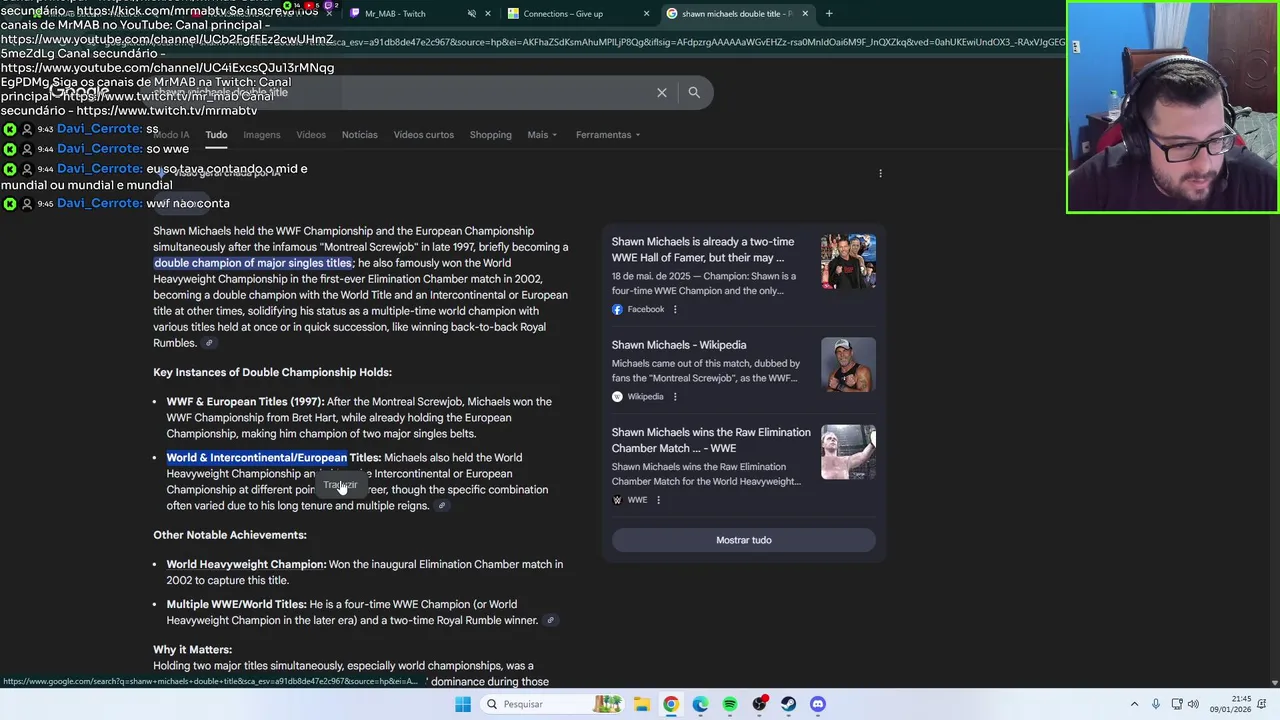Click World Heavyweight Champion bullet heading
This screenshot has width=1280, height=720.
coord(246,565)
